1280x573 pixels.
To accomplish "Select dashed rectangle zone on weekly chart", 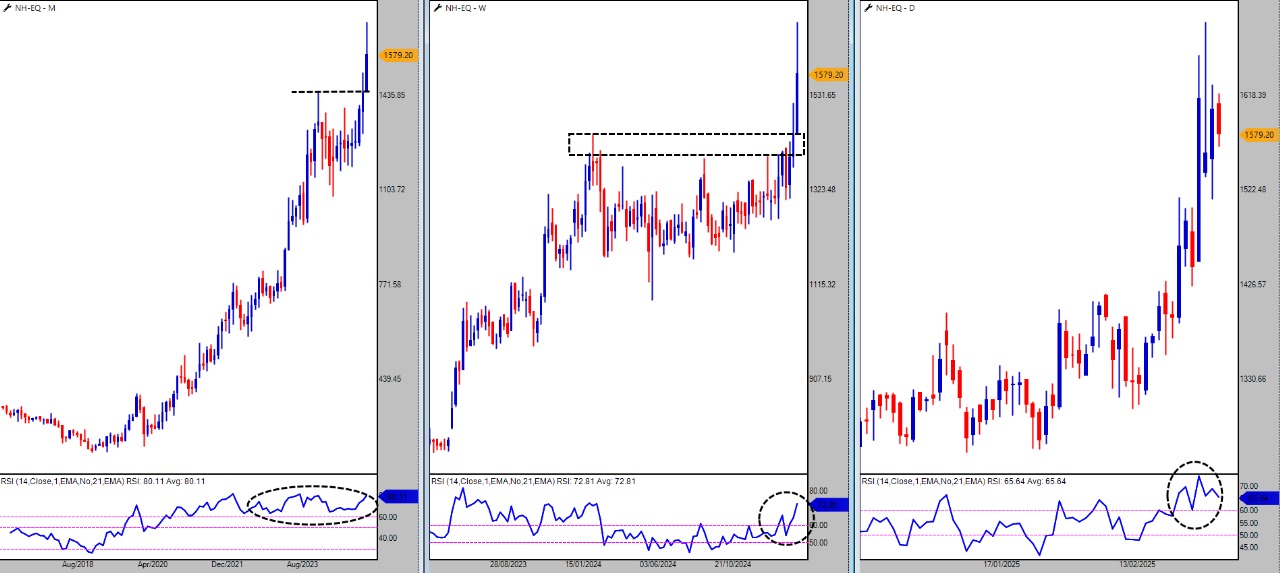I will (x=686, y=134).
